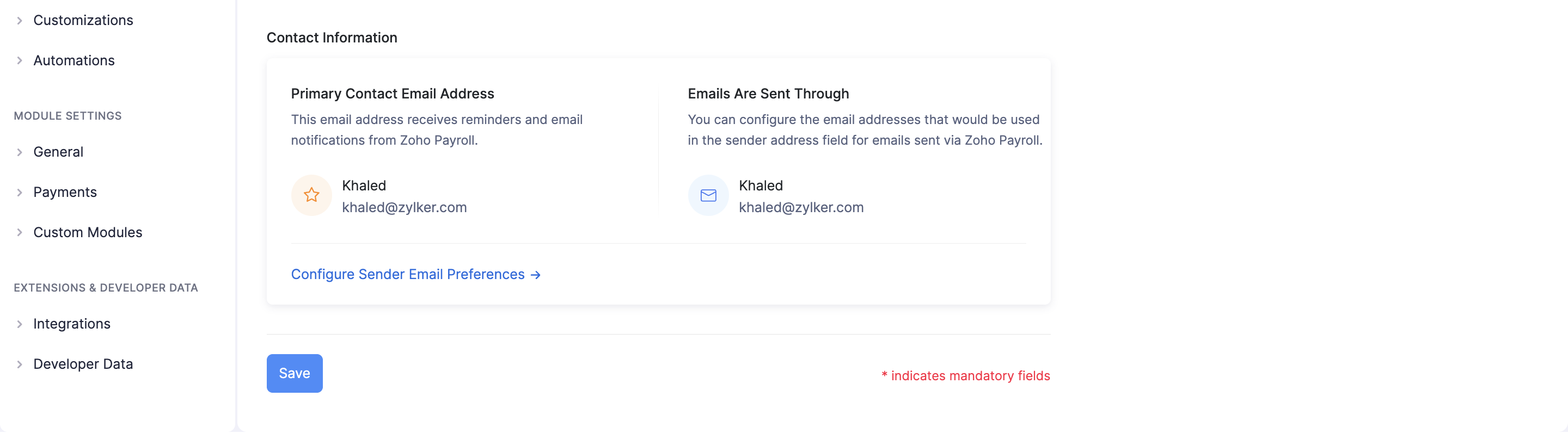1568x433 pixels.
Task: Expand the Automations chevron
Action: [x=20, y=61]
